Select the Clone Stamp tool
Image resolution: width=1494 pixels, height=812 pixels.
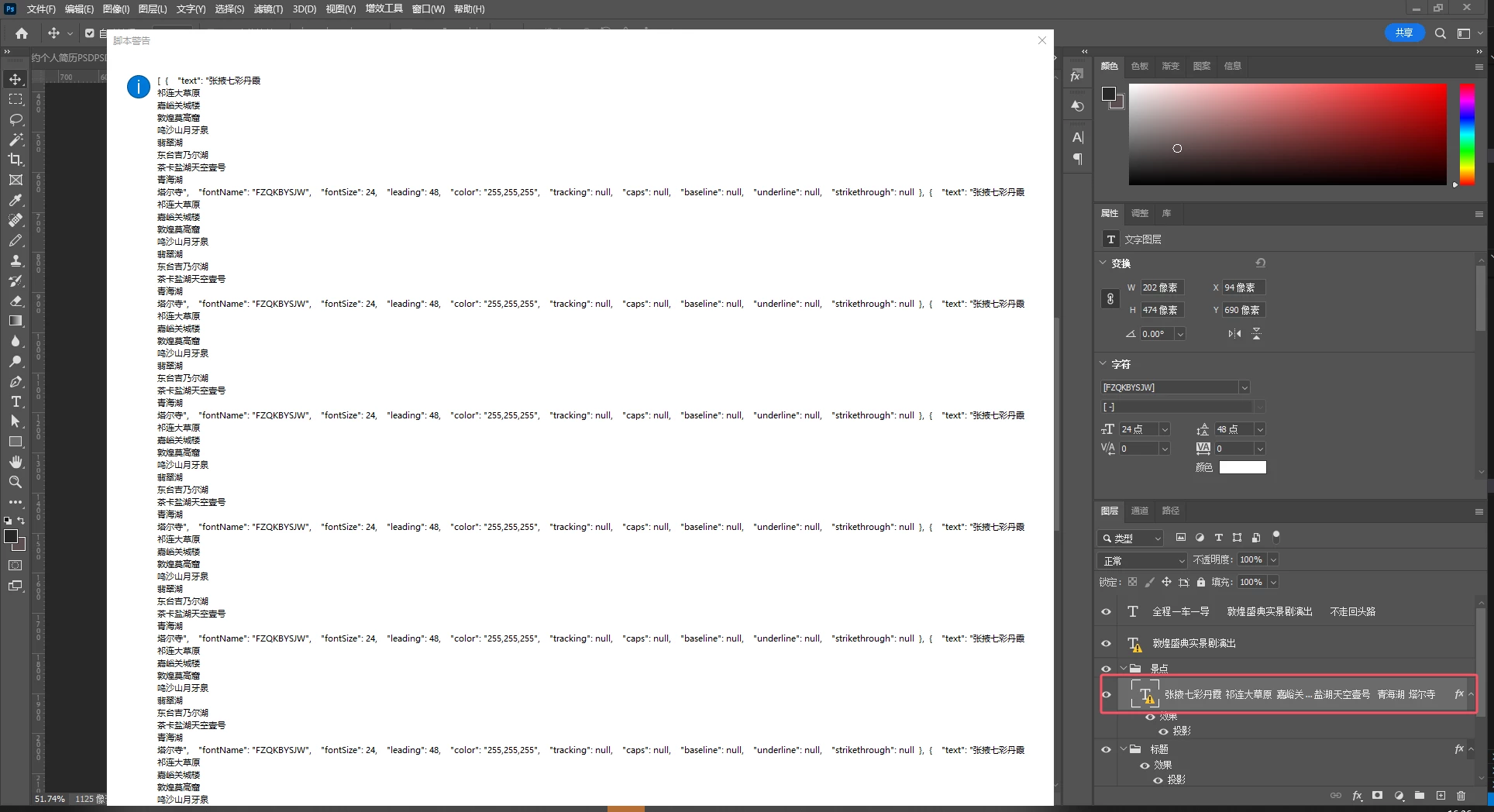pos(15,260)
